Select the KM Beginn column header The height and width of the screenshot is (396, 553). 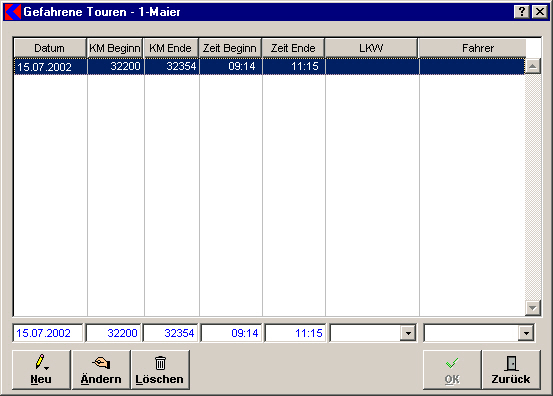pyautogui.click(x=115, y=48)
